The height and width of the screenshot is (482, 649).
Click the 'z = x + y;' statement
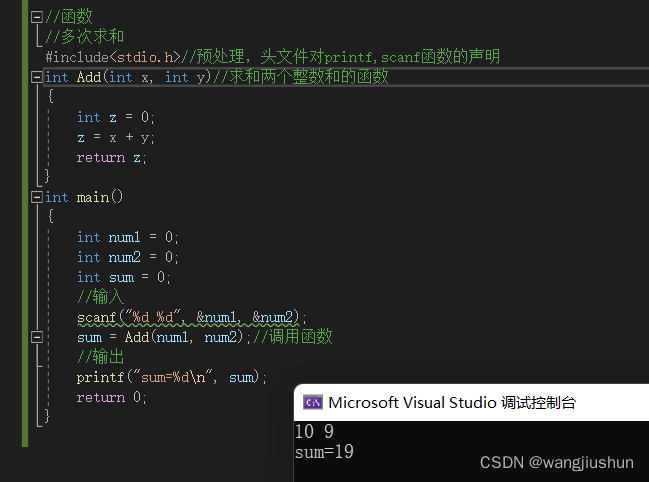point(115,137)
